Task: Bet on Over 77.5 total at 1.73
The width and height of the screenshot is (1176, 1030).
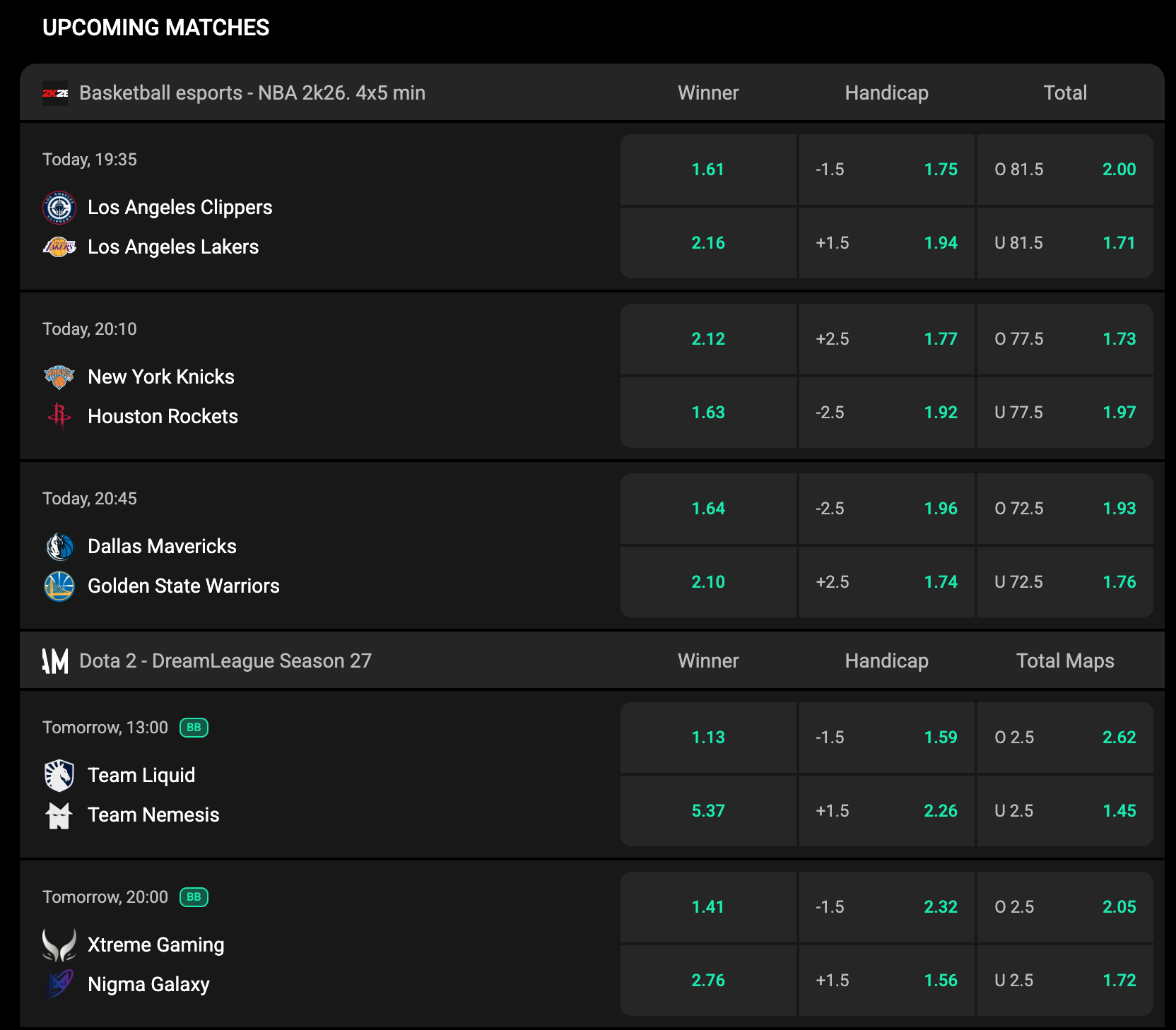Action: pos(1064,339)
